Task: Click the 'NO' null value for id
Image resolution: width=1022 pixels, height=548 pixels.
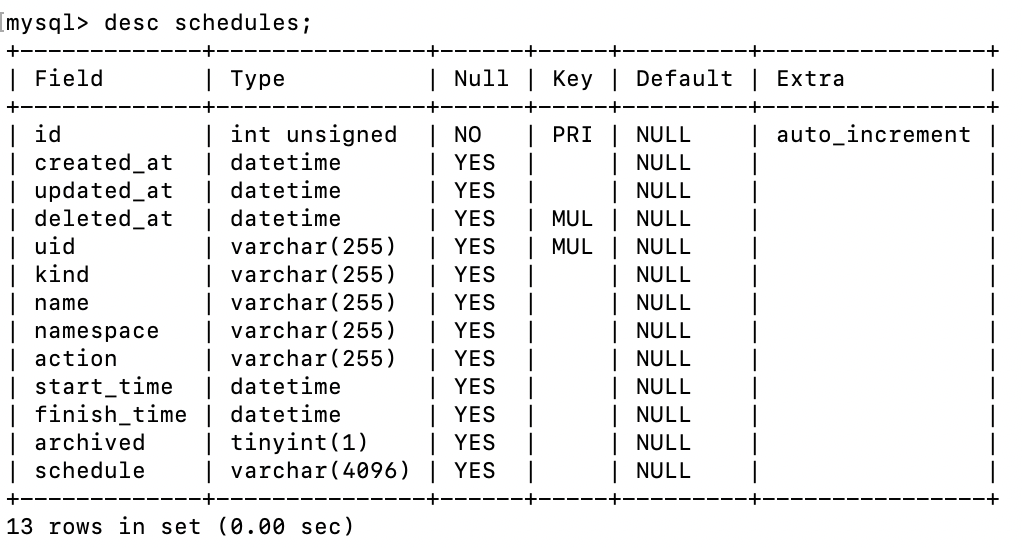Action: click(467, 135)
